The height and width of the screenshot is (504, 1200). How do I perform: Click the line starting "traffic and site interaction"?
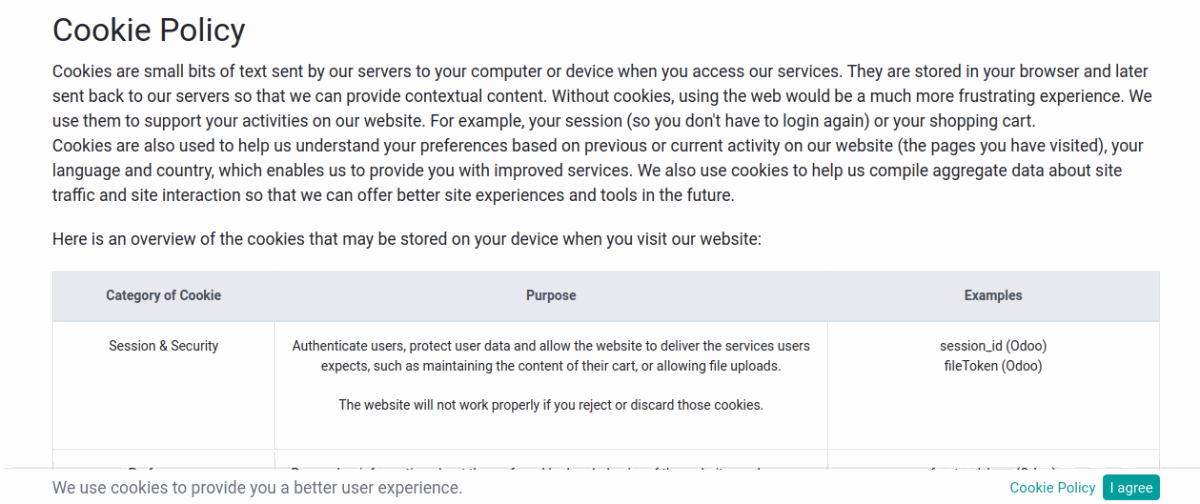[393, 196]
